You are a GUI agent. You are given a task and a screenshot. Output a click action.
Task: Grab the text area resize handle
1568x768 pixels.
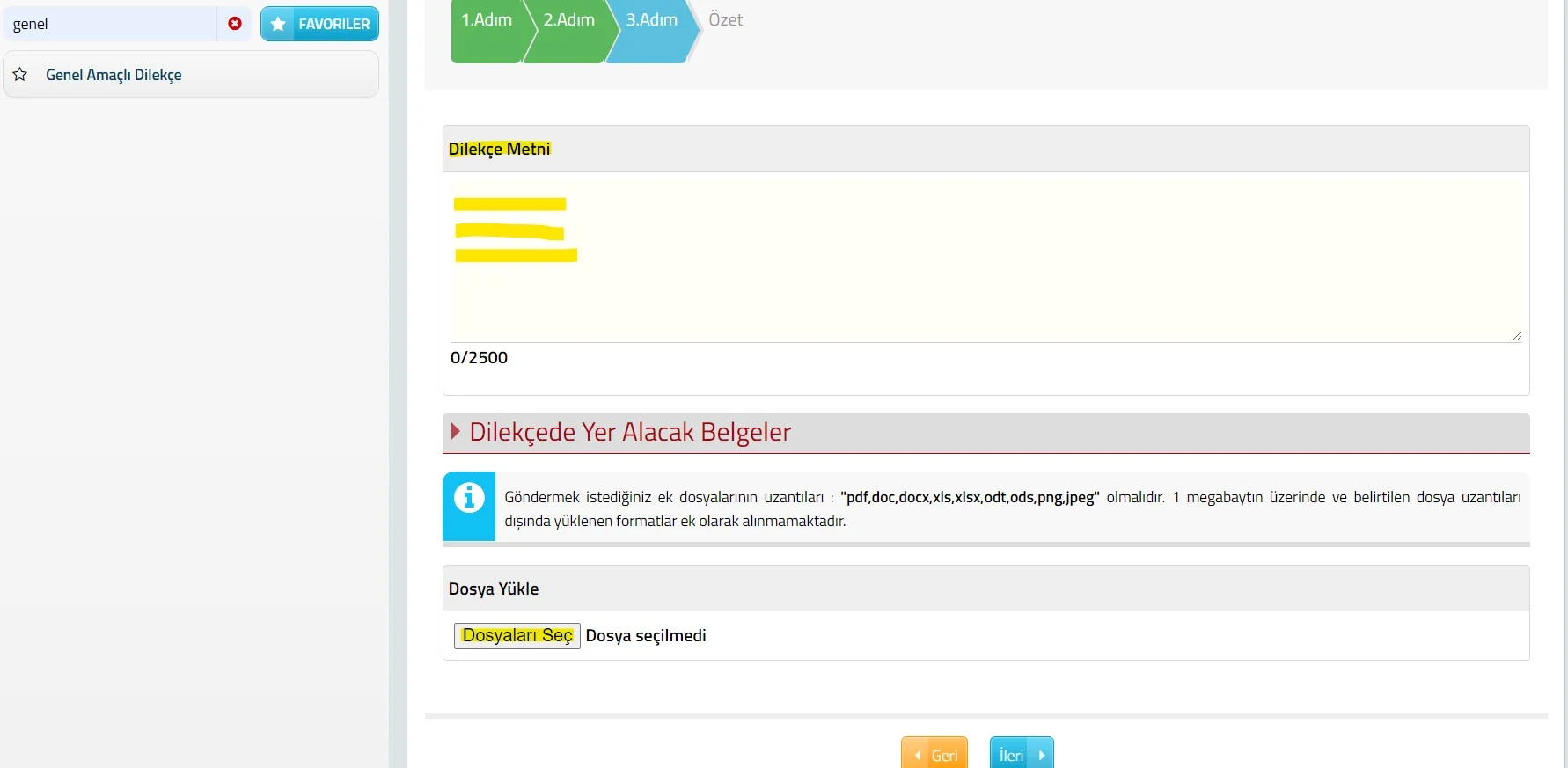pyautogui.click(x=1516, y=335)
